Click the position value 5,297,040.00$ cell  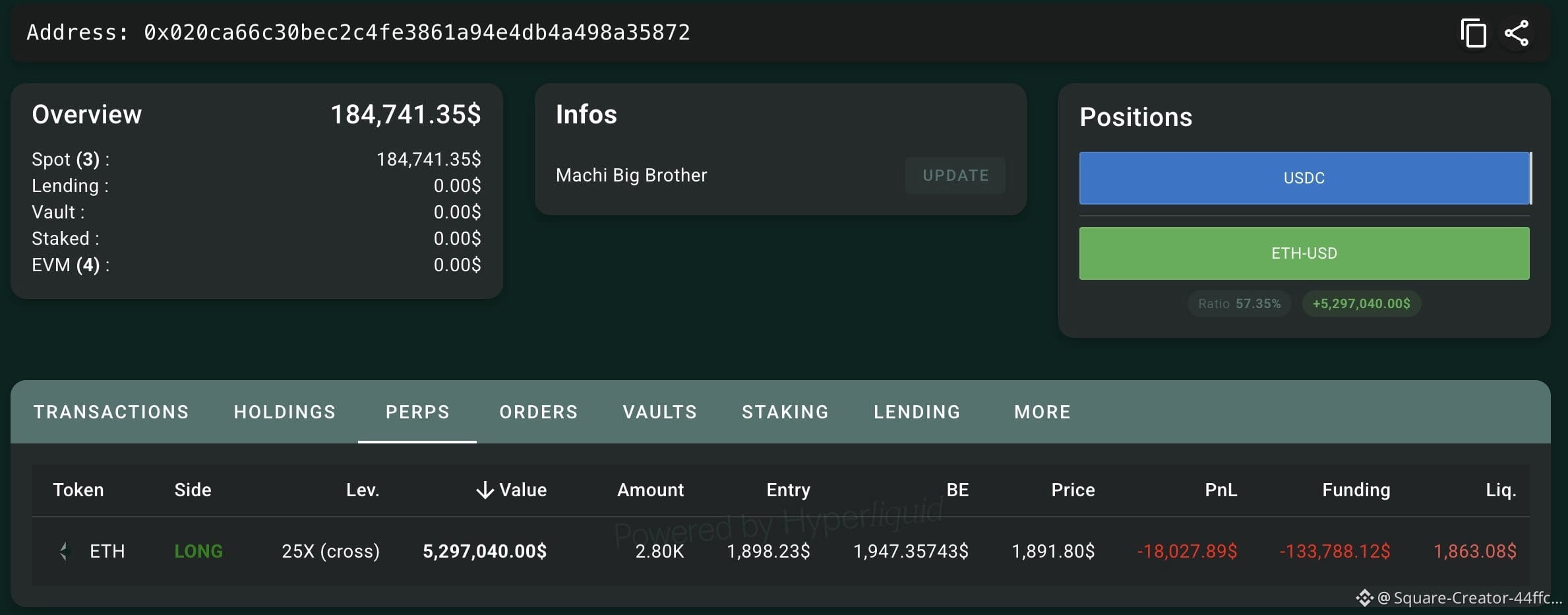(x=485, y=551)
